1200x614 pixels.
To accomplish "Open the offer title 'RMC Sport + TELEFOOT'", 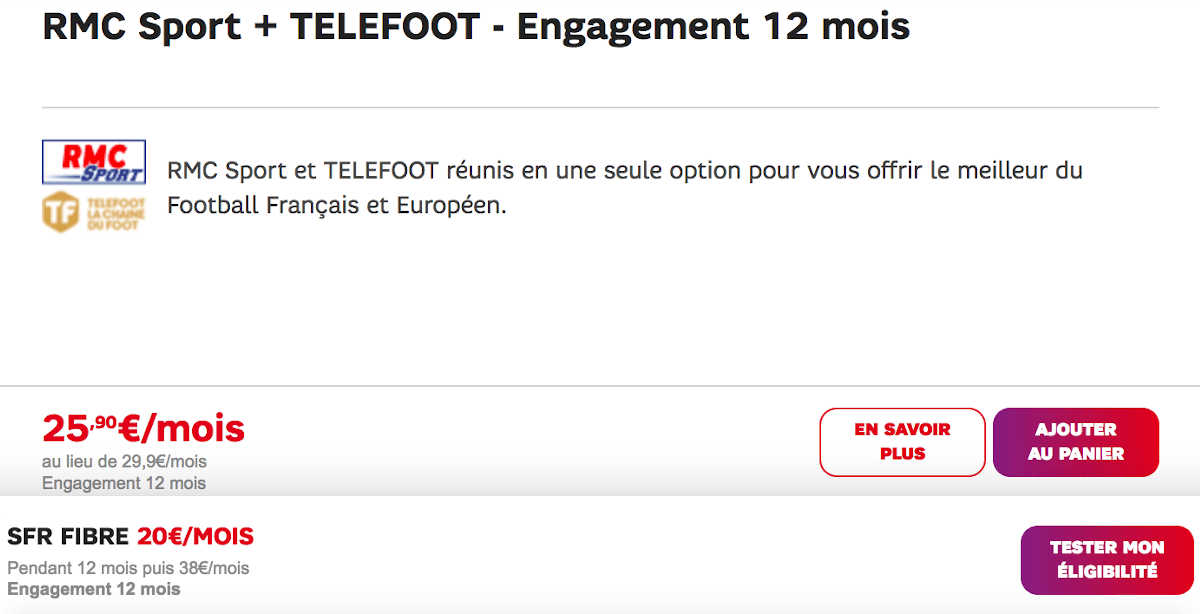I will pos(475,26).
